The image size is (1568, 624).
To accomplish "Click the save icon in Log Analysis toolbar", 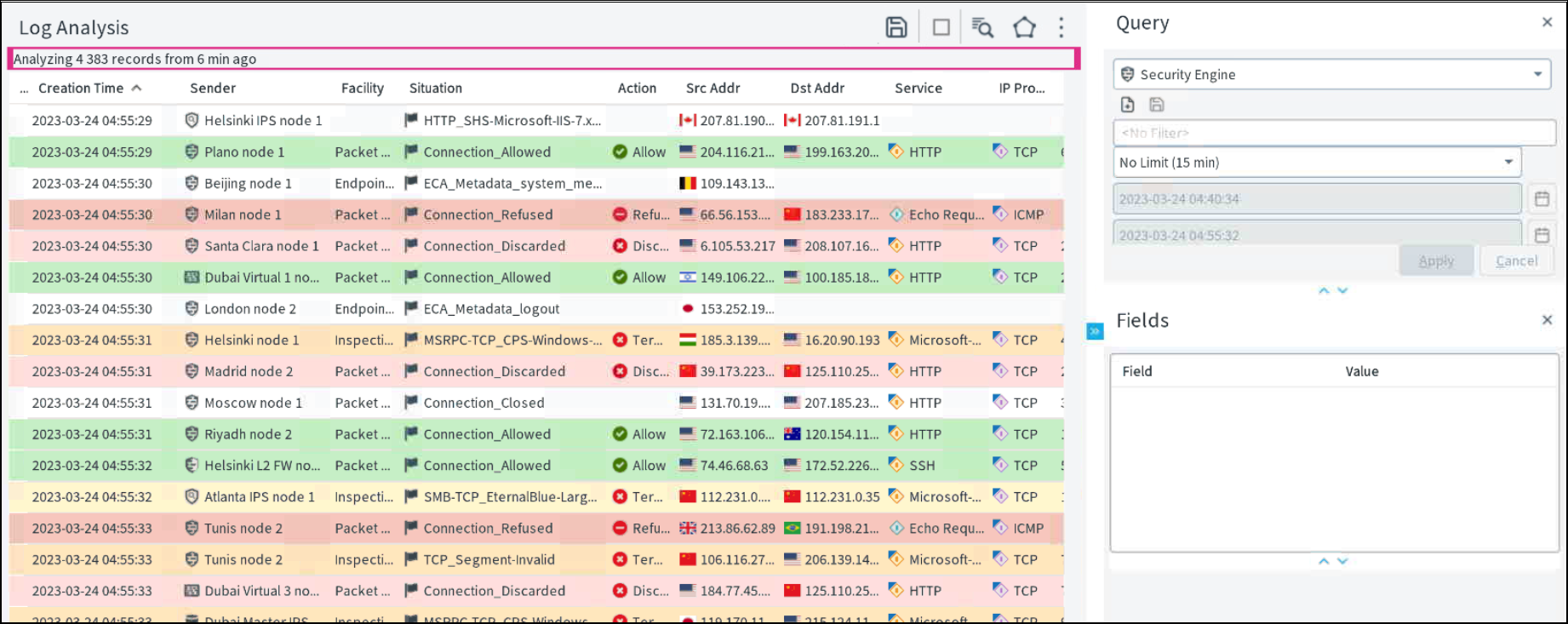I will [x=896, y=27].
